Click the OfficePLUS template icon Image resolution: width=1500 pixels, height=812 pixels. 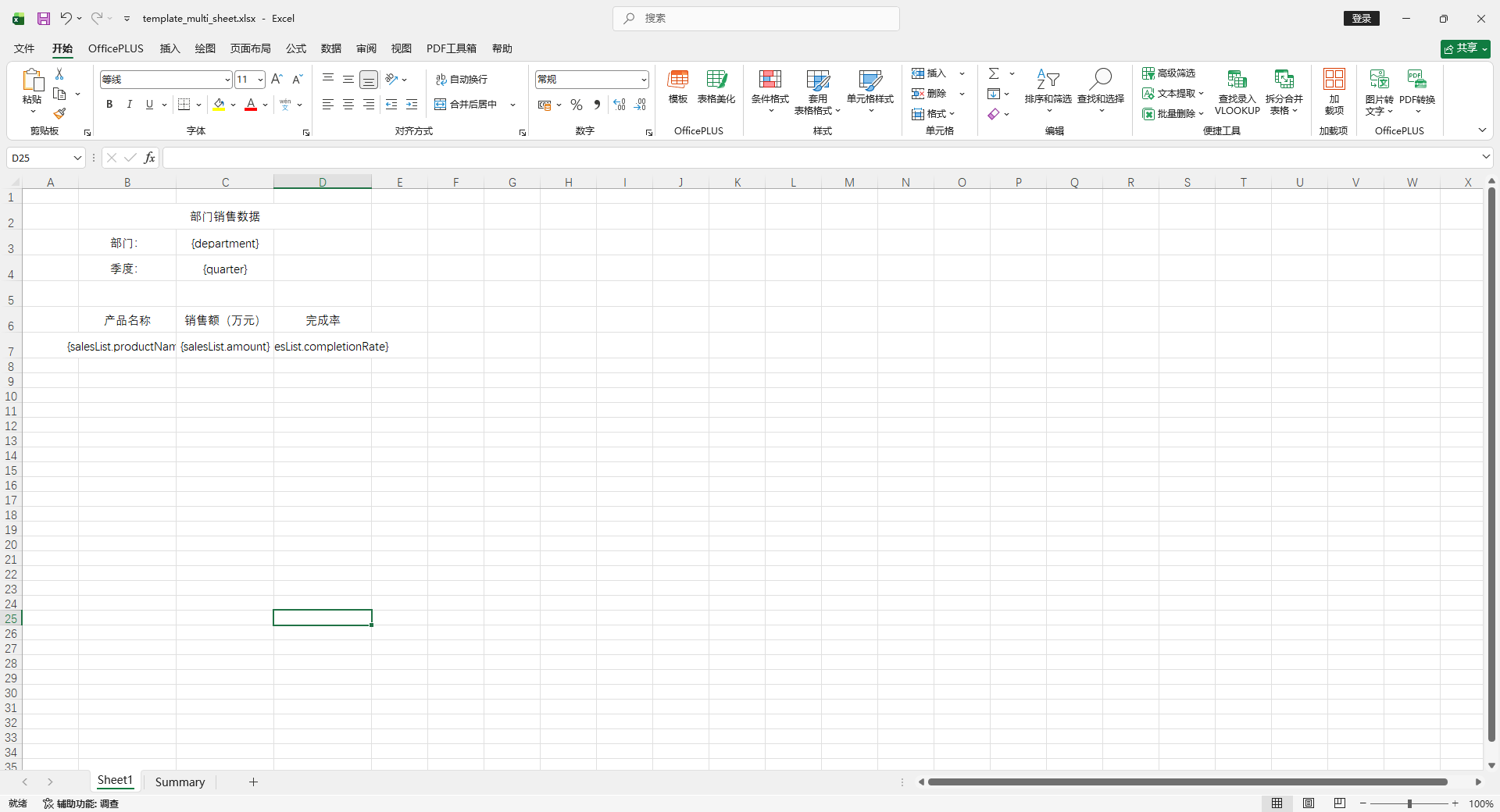point(677,80)
